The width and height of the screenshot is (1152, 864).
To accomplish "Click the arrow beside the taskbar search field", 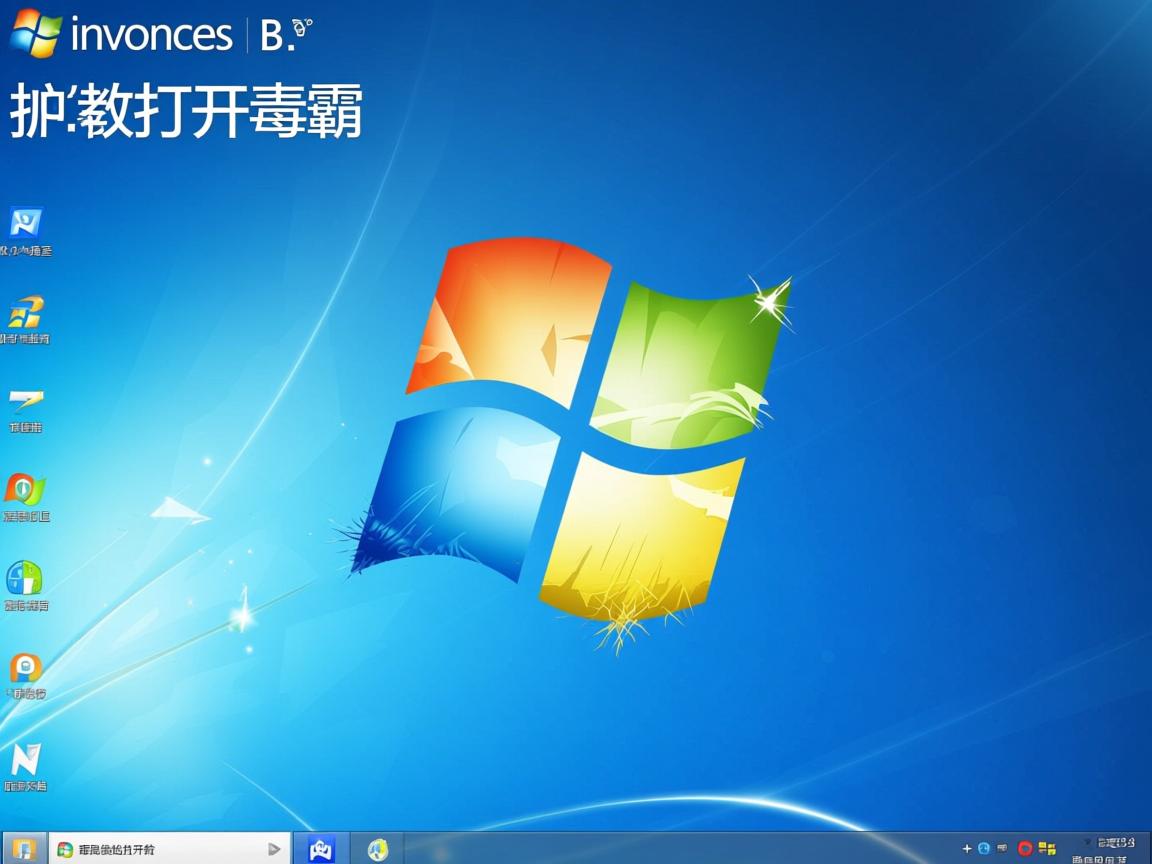I will tap(273, 848).
